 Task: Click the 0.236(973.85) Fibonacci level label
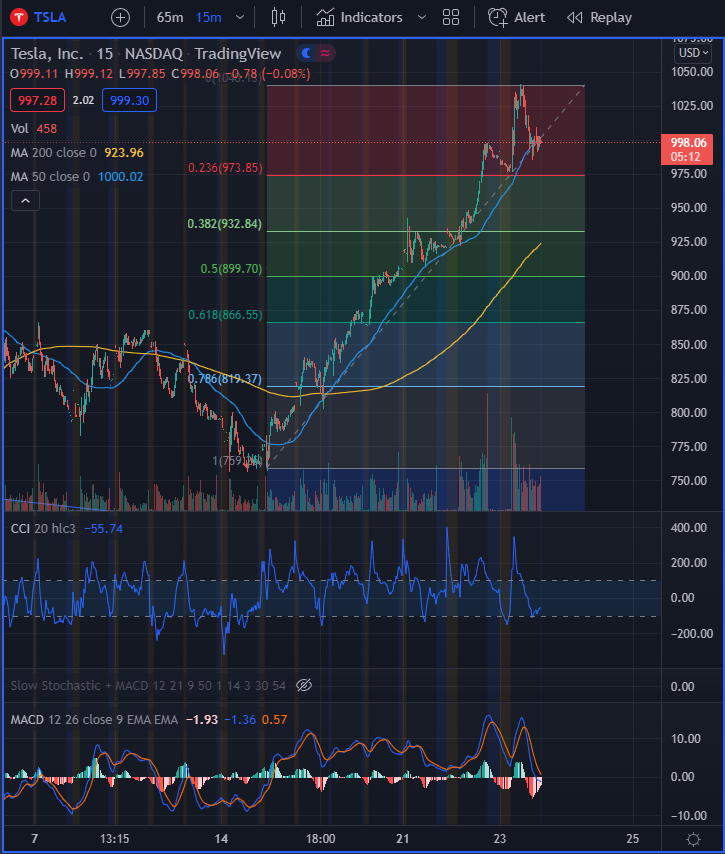(225, 168)
